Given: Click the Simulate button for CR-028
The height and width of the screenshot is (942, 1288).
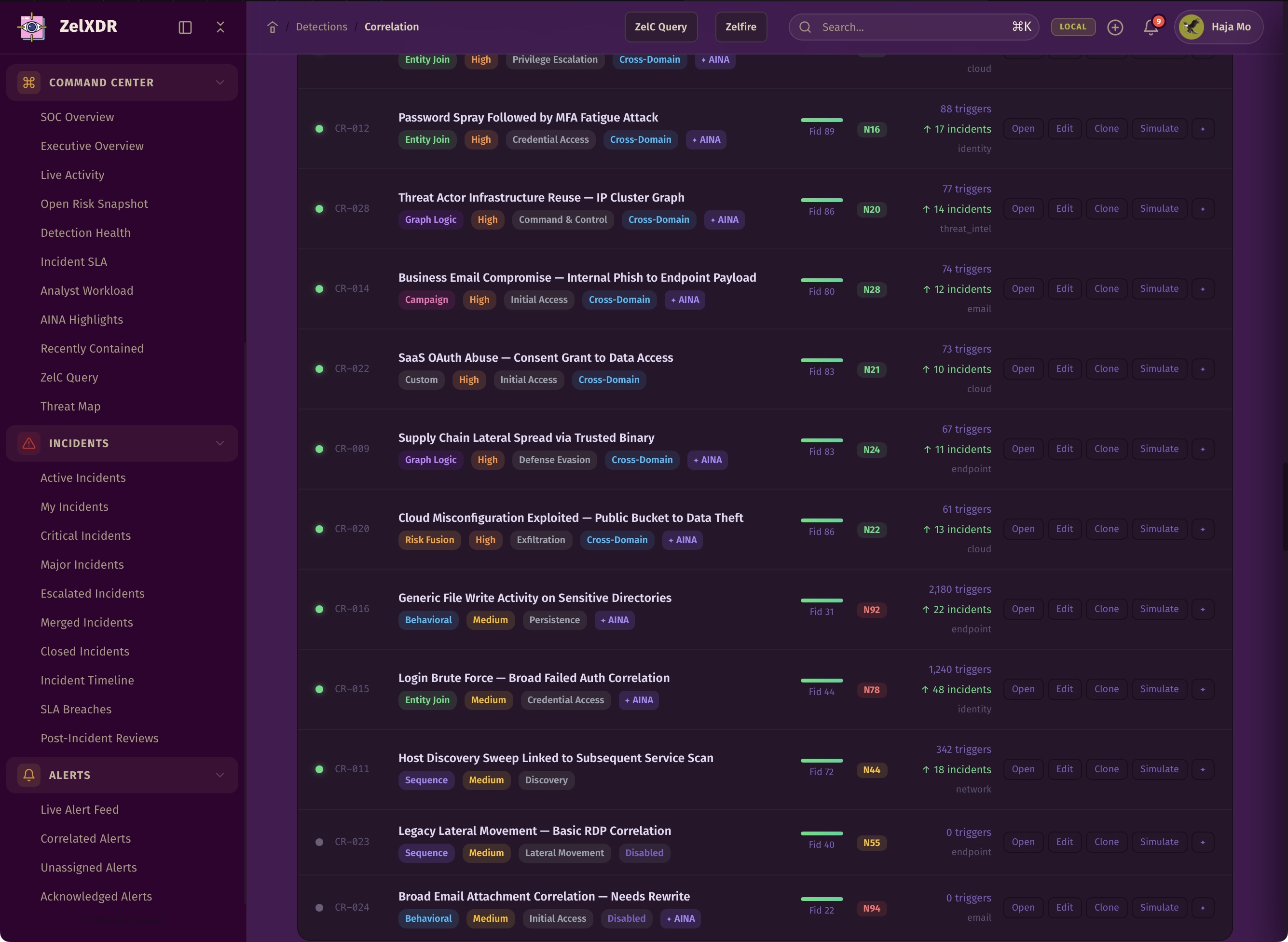Looking at the screenshot, I should pos(1159,209).
